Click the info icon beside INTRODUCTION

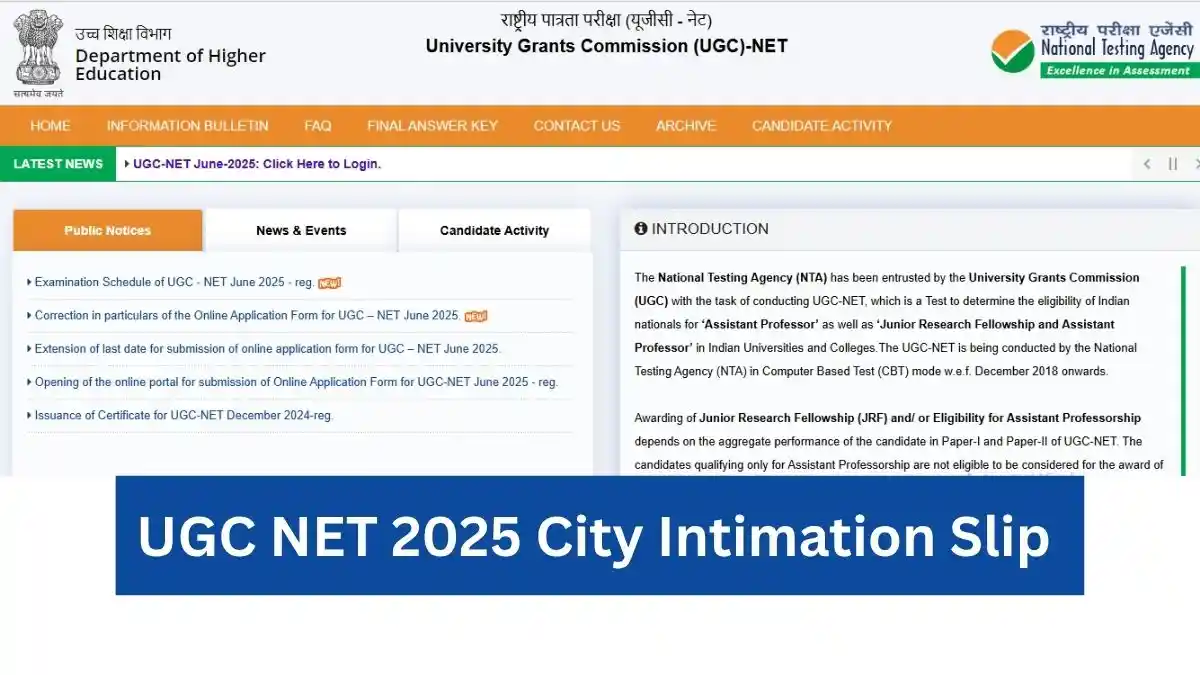pyautogui.click(x=641, y=229)
